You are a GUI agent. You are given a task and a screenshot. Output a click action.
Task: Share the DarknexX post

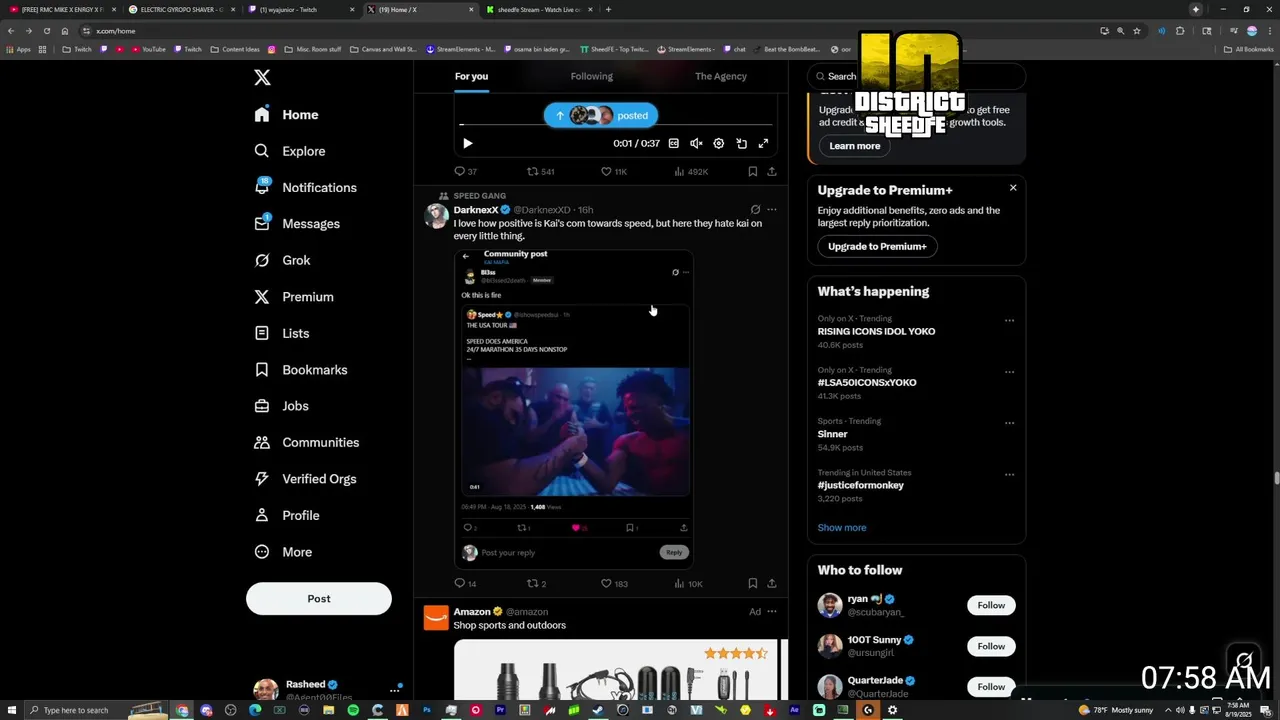coord(771,584)
